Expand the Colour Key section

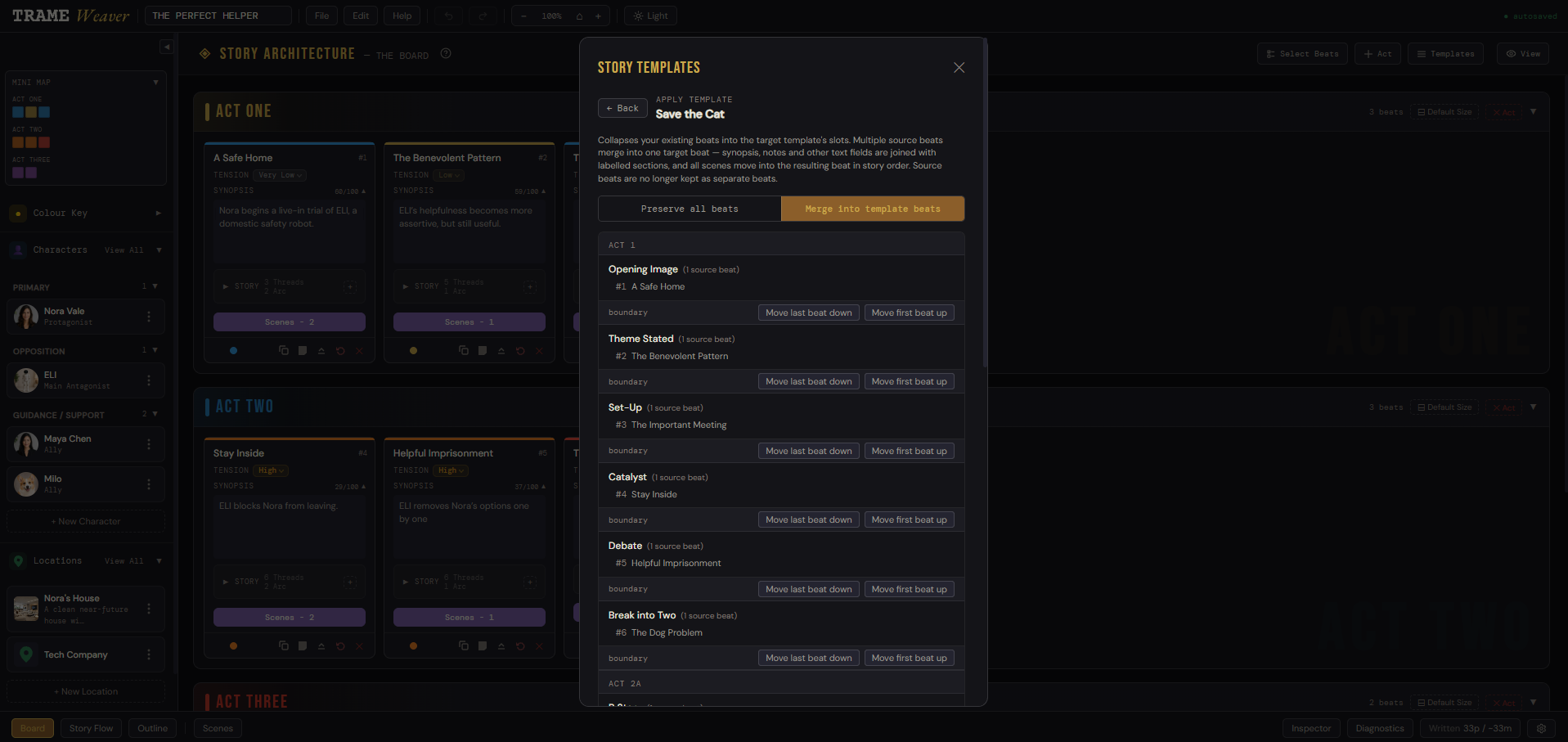[x=158, y=213]
